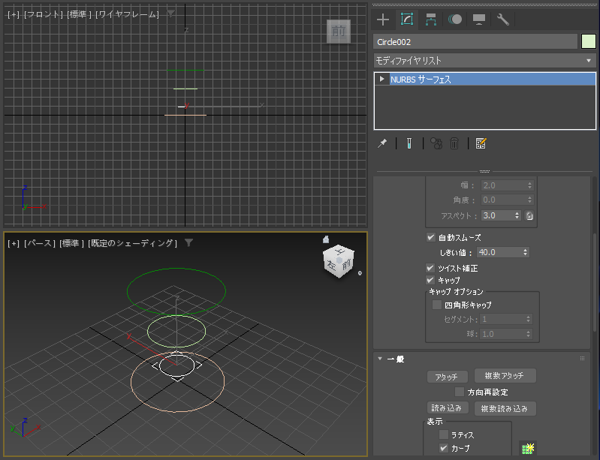Collapse the 一般 rollout
The width and height of the screenshot is (600, 460).
pos(380,359)
